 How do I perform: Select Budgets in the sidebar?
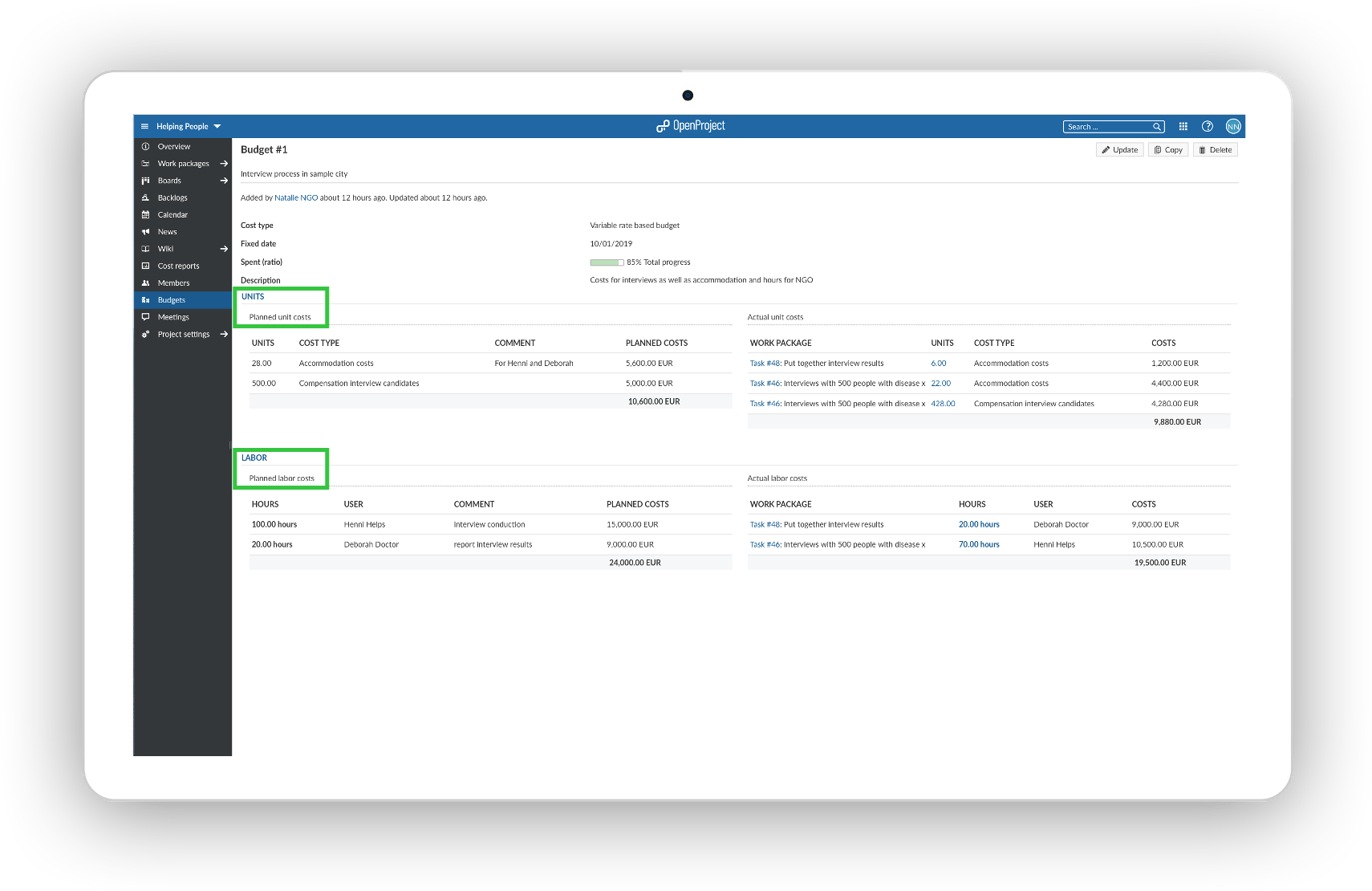(x=172, y=300)
